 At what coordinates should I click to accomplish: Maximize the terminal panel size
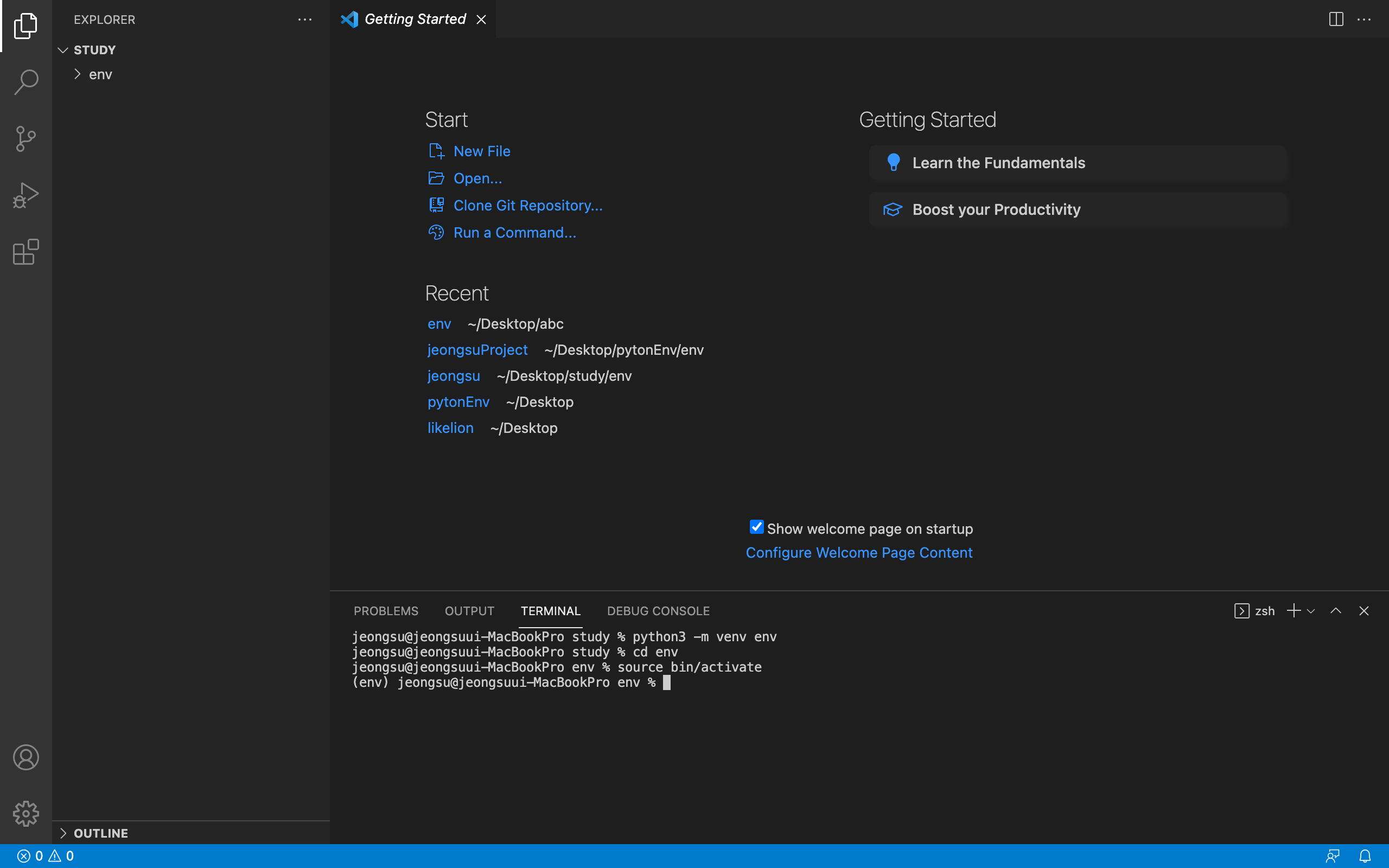click(1336, 611)
